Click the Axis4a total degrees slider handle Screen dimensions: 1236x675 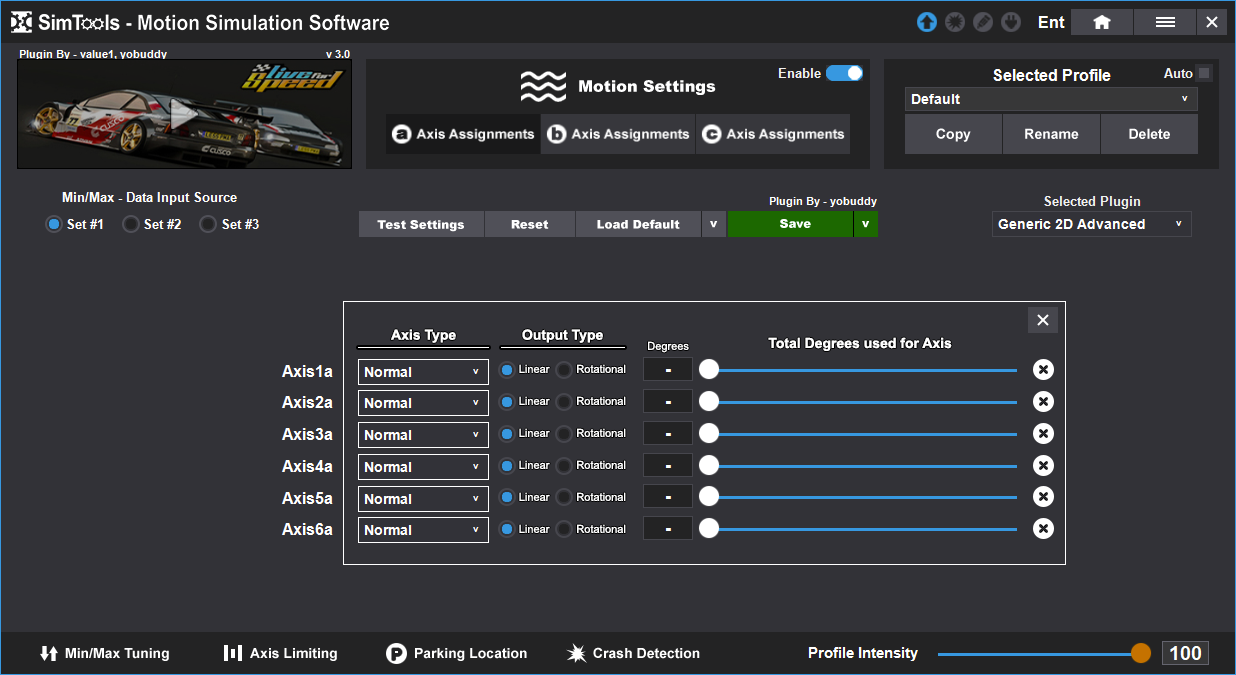tap(709, 466)
